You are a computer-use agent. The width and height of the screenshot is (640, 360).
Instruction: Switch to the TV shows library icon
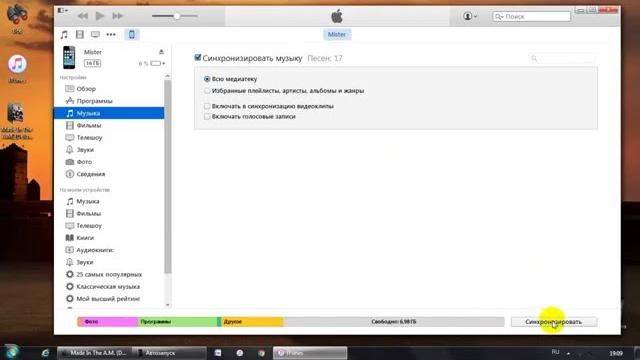point(95,35)
